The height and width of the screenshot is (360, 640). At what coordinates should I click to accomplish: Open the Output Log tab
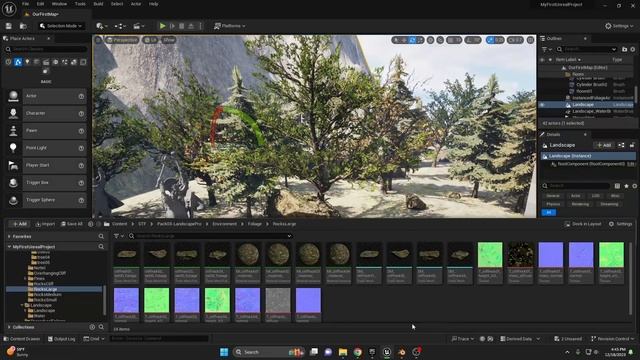click(62, 339)
